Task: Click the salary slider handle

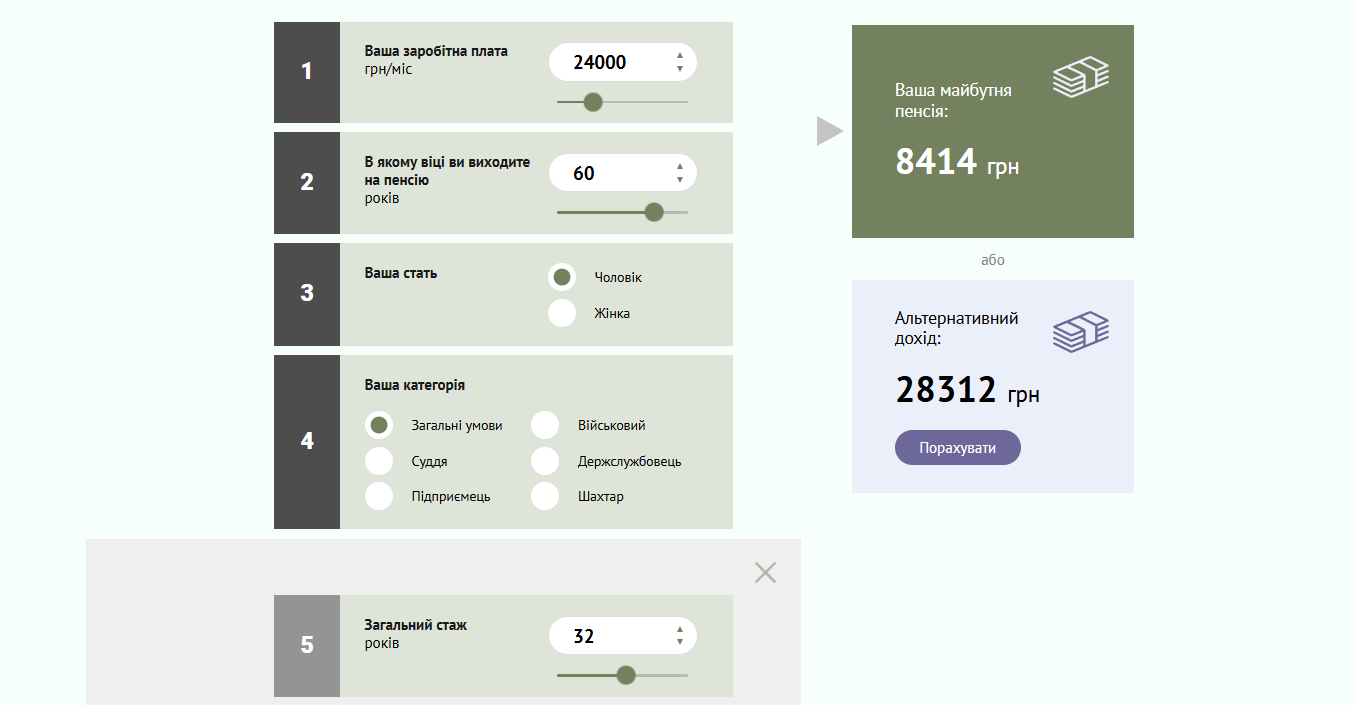Action: (x=593, y=102)
